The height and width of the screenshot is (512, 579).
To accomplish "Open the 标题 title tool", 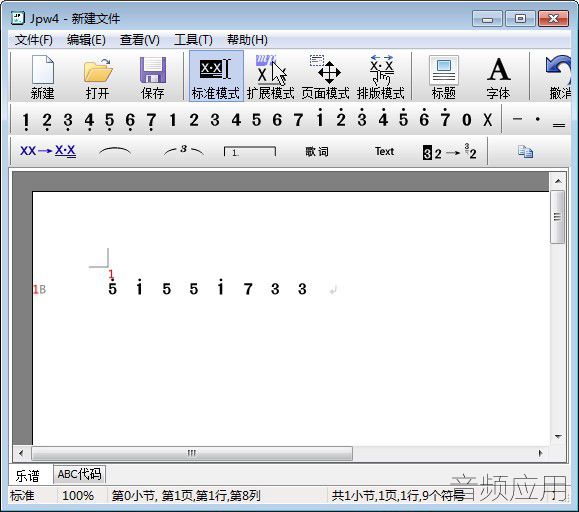I will pos(443,70).
